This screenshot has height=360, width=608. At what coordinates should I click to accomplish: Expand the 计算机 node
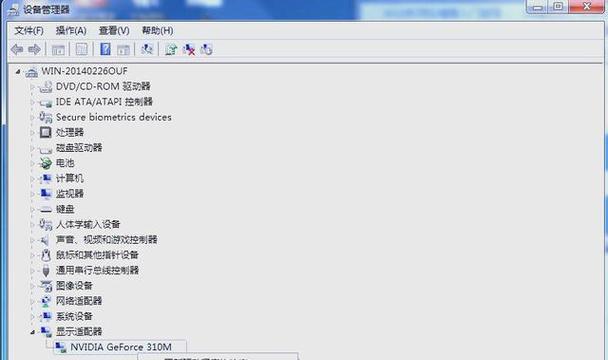tap(33, 179)
